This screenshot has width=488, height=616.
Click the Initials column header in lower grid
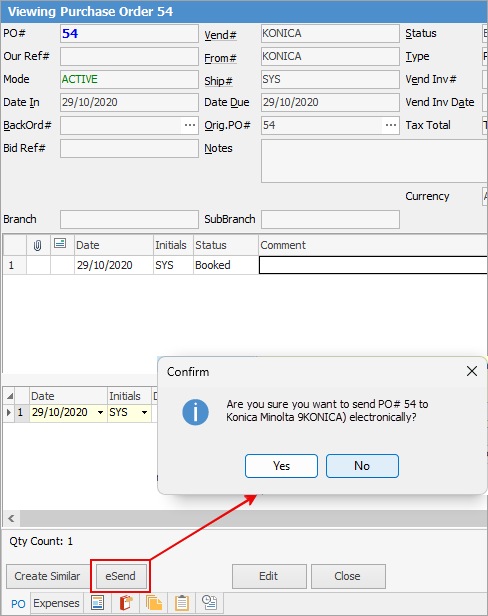coord(129,396)
